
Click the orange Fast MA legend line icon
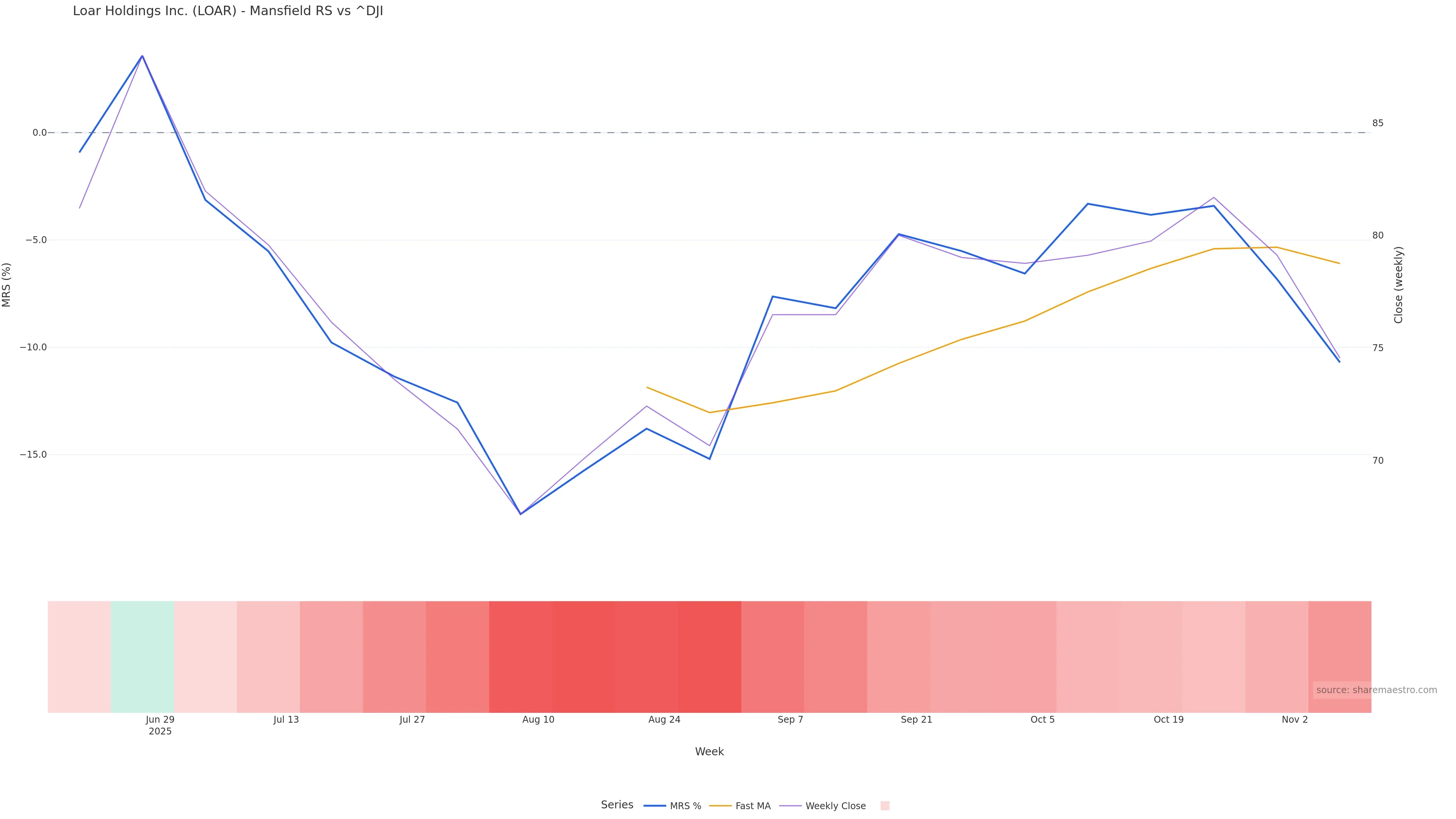click(720, 806)
